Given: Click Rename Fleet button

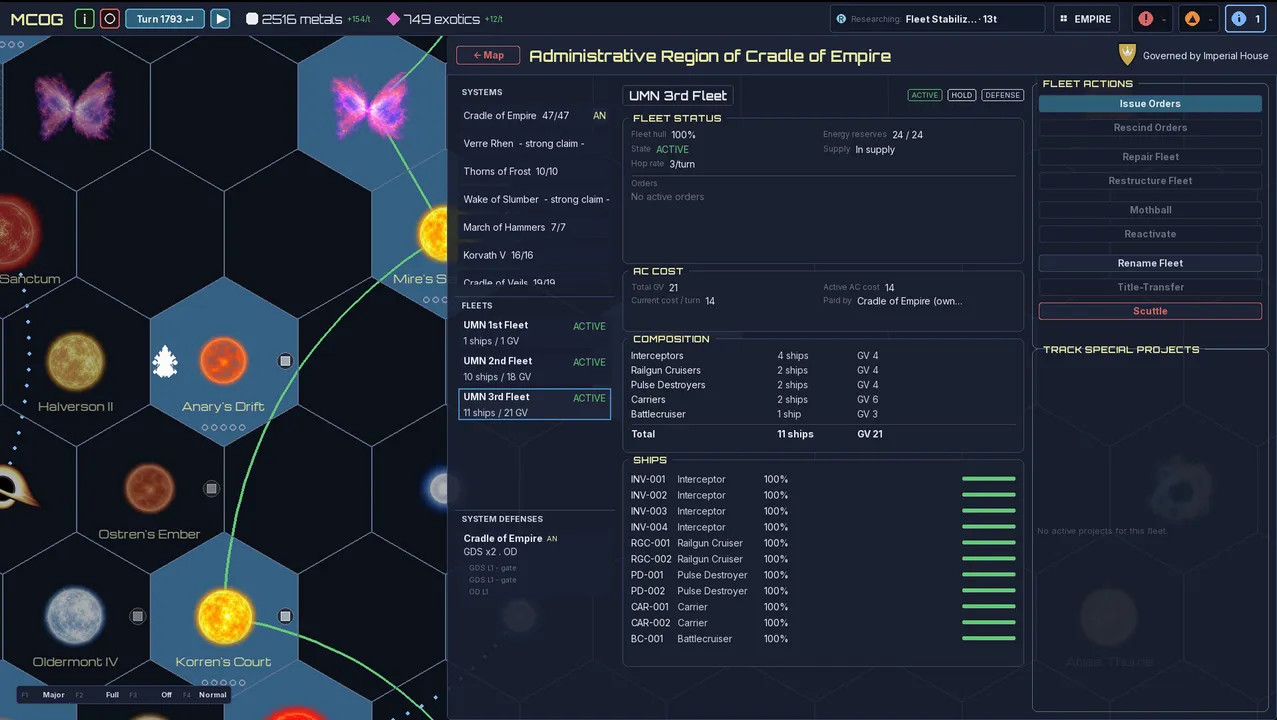Looking at the screenshot, I should (1150, 263).
